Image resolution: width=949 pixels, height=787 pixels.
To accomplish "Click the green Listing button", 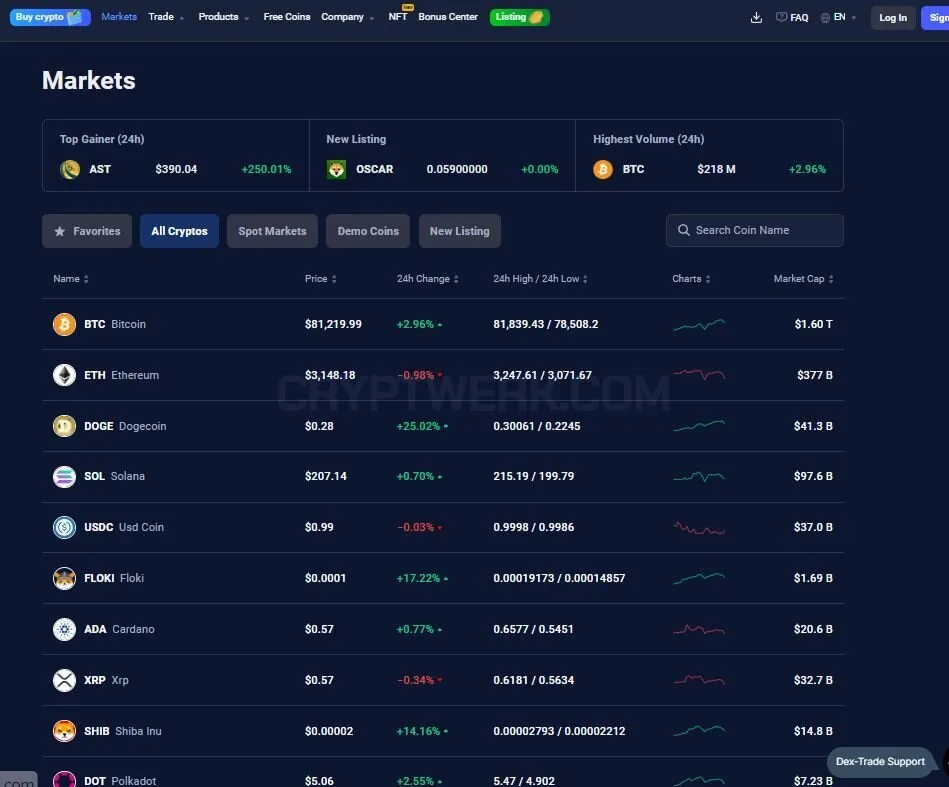I will [x=519, y=17].
